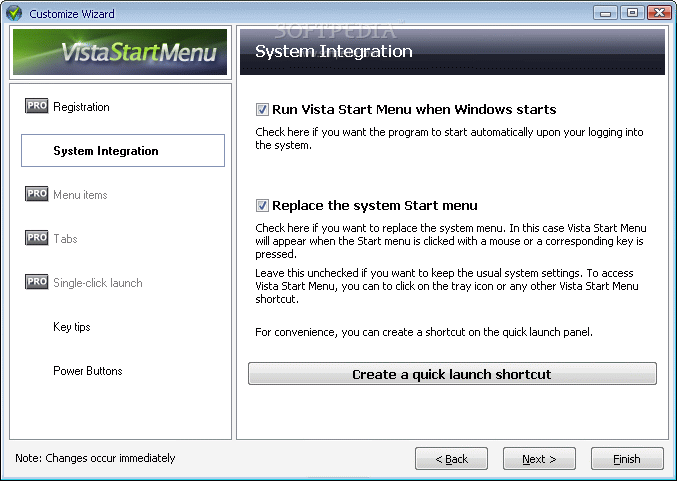
Task: Click the Customize Wizard title bar app icon
Action: [x=14, y=13]
